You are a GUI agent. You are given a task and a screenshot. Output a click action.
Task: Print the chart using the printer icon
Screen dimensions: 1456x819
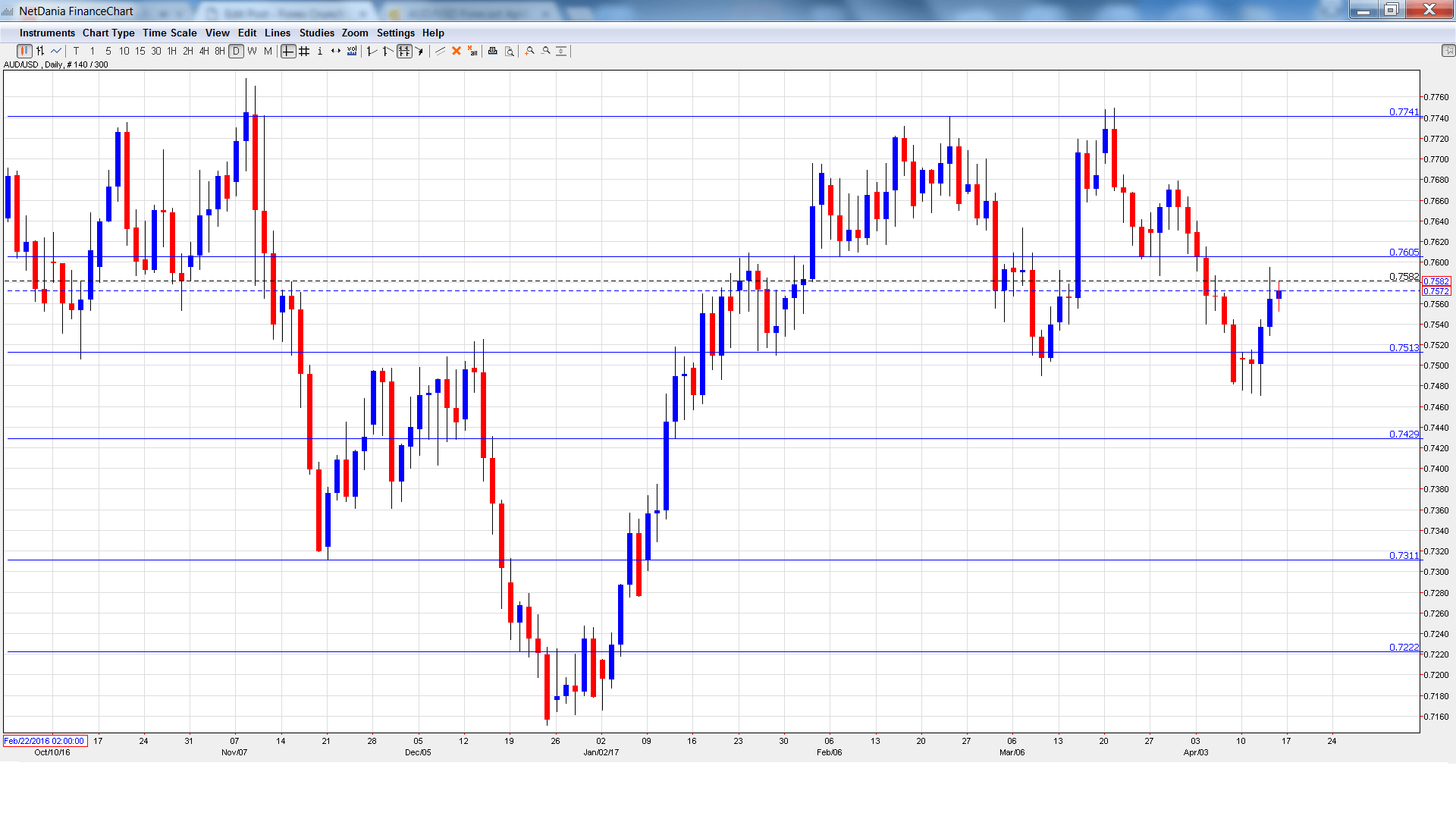click(493, 51)
